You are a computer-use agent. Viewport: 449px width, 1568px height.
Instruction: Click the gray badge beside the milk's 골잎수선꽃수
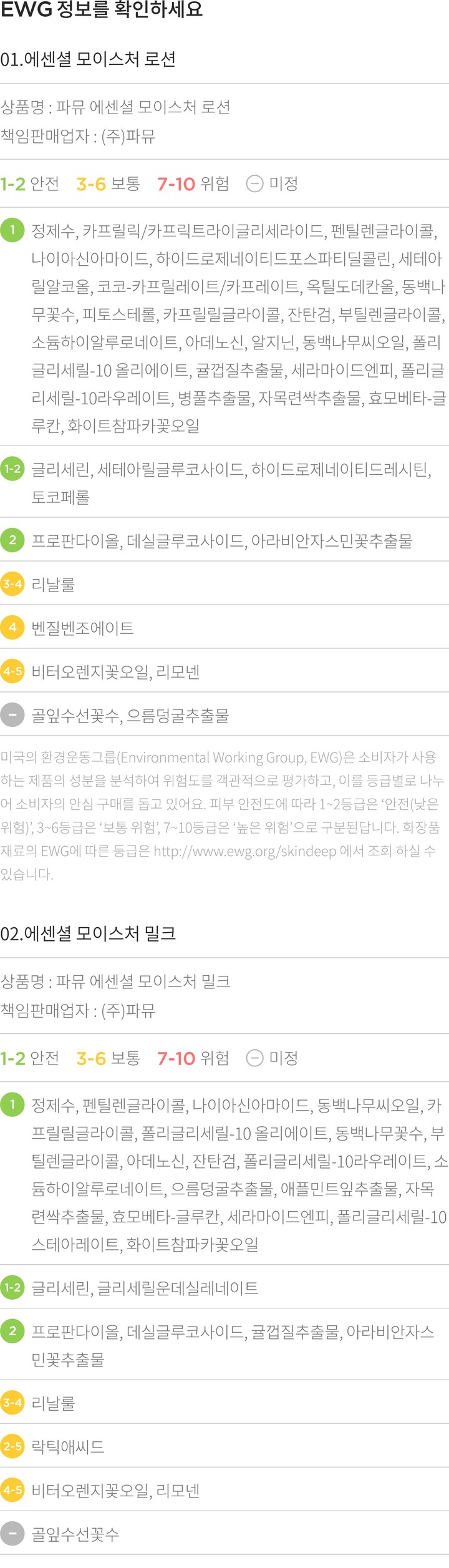(x=12, y=1534)
